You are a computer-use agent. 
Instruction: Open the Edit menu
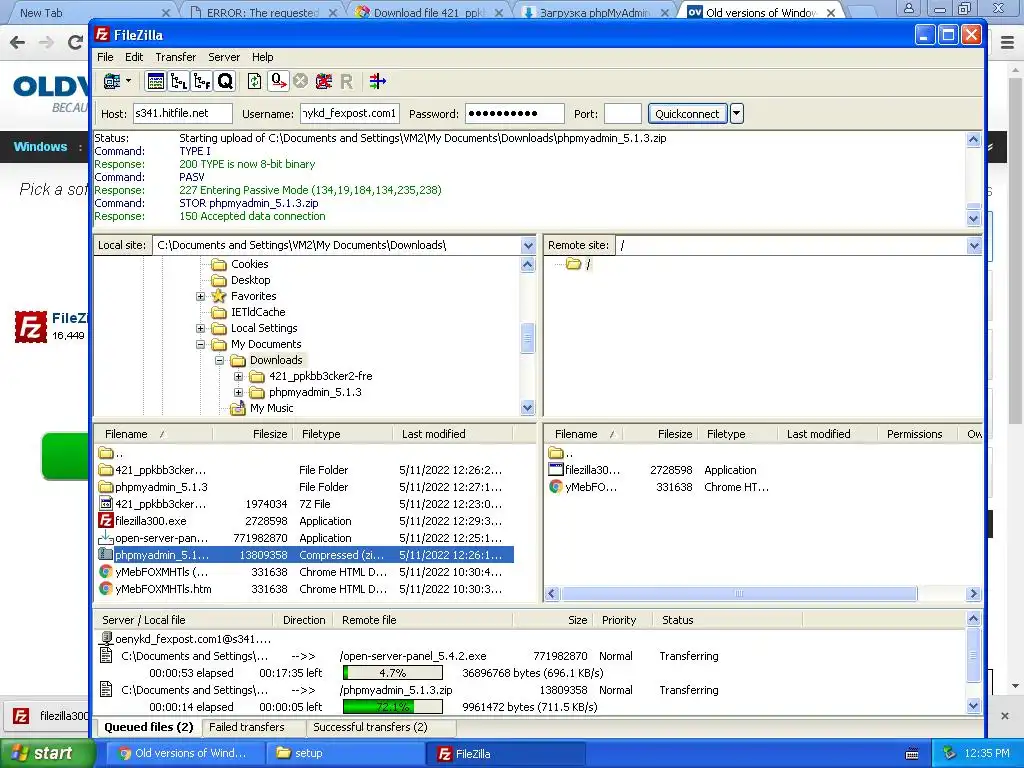[x=134, y=57]
